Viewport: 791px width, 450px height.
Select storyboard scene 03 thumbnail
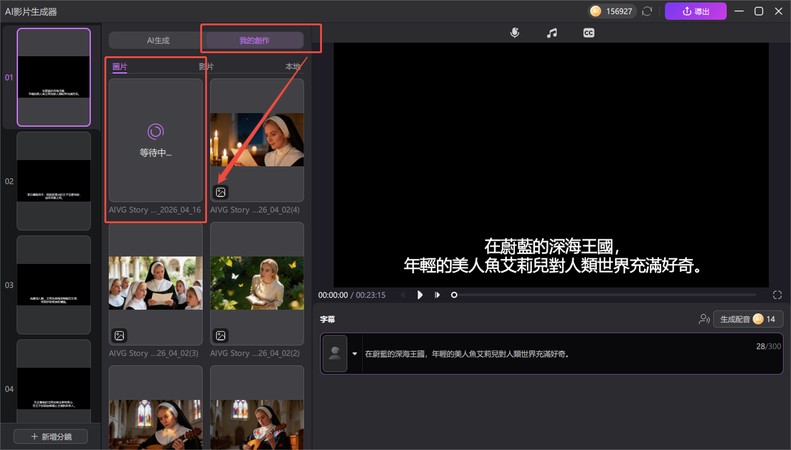tap(53, 285)
